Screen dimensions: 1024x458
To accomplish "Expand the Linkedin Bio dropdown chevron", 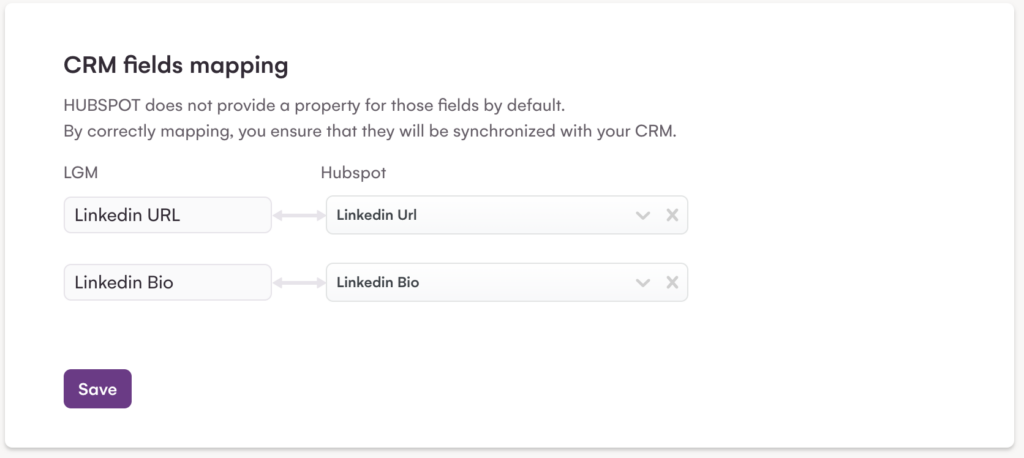I will pos(643,282).
